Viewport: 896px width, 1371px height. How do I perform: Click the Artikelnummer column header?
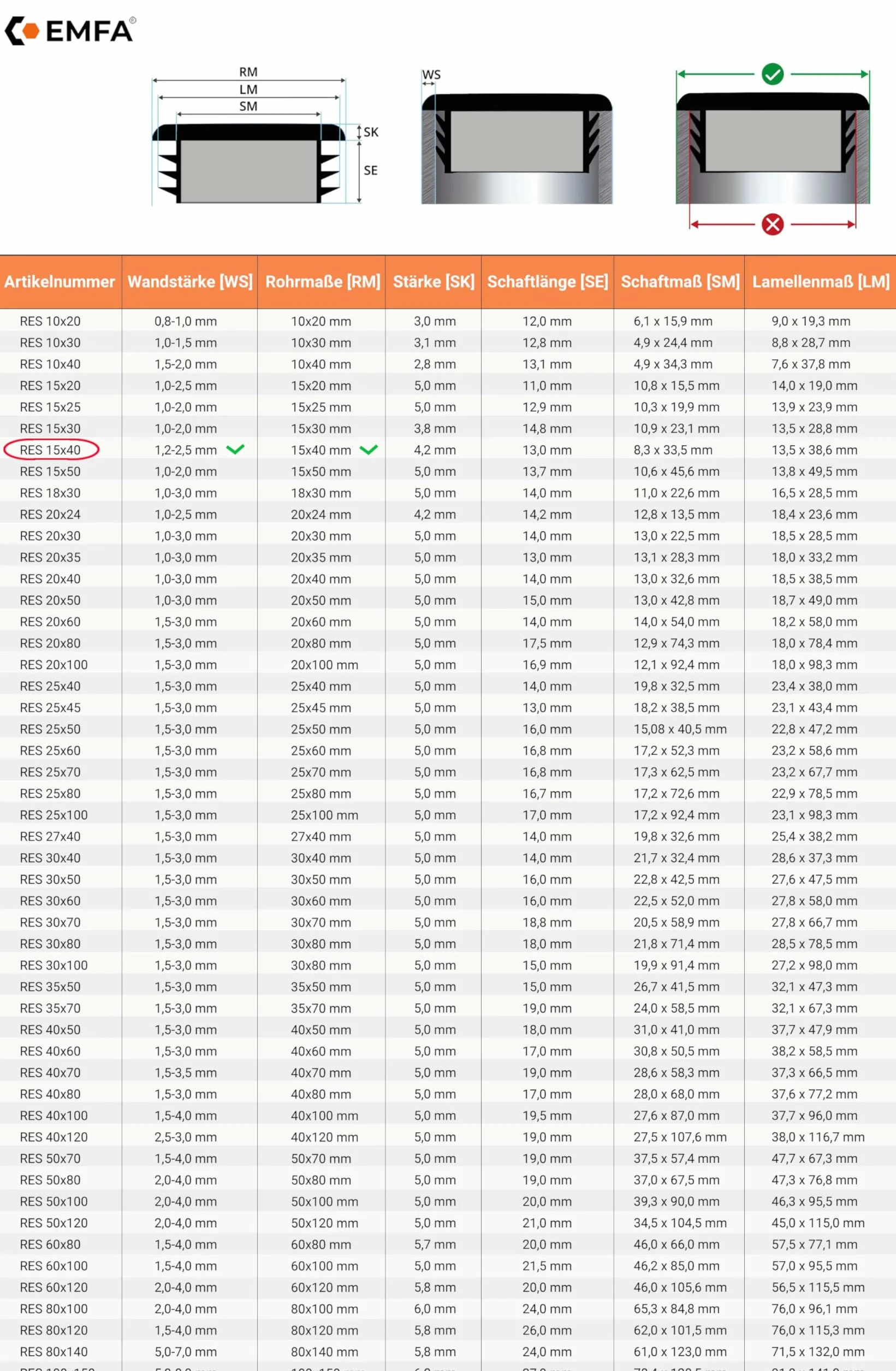point(60,282)
